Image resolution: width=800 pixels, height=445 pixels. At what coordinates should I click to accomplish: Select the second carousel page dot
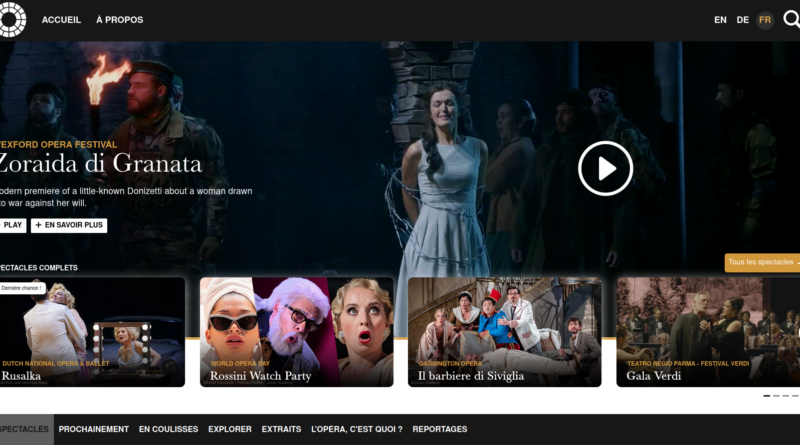776,396
